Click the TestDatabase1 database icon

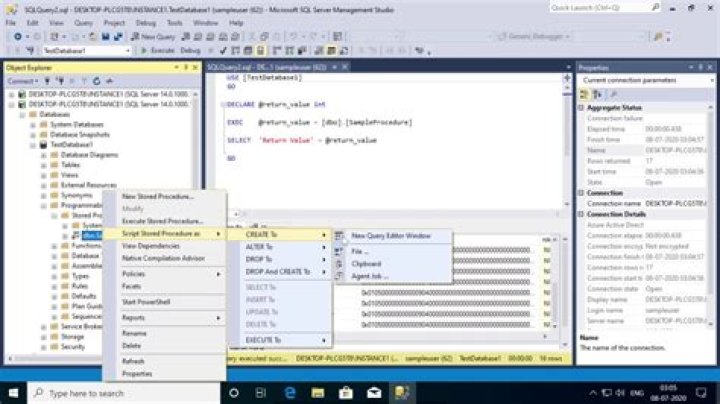click(44, 145)
